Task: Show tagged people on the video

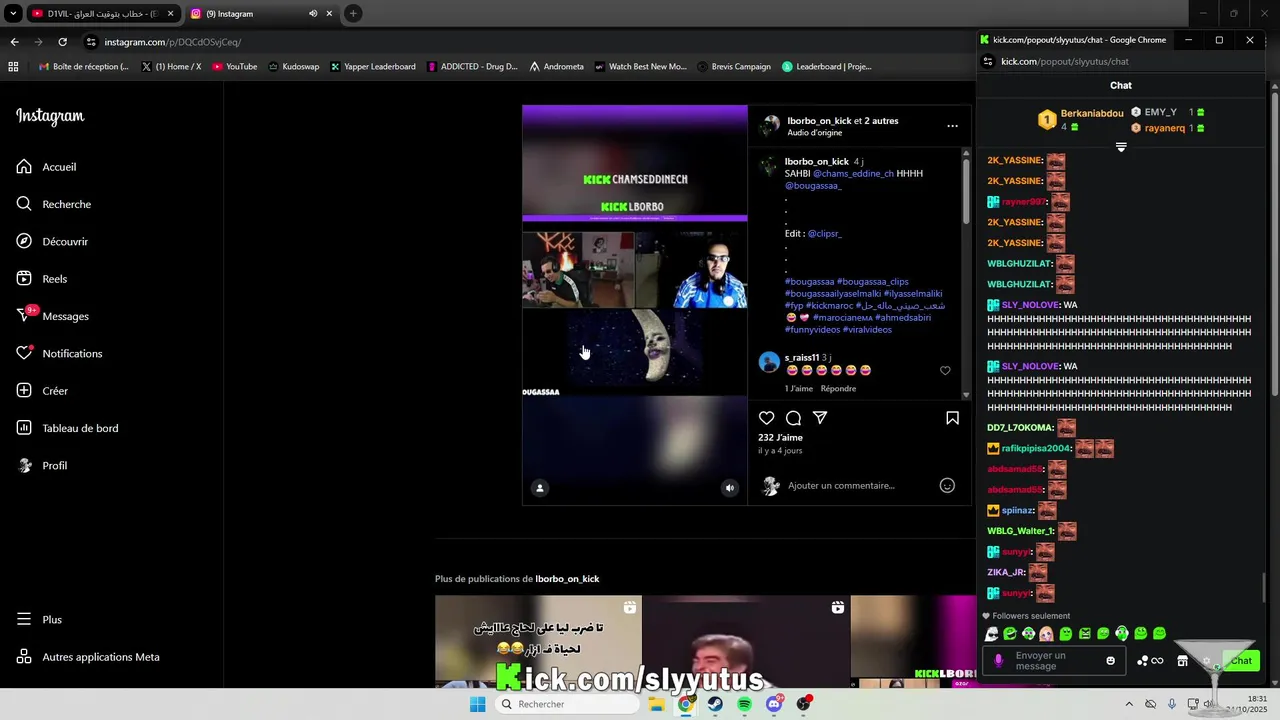Action: coord(540,488)
